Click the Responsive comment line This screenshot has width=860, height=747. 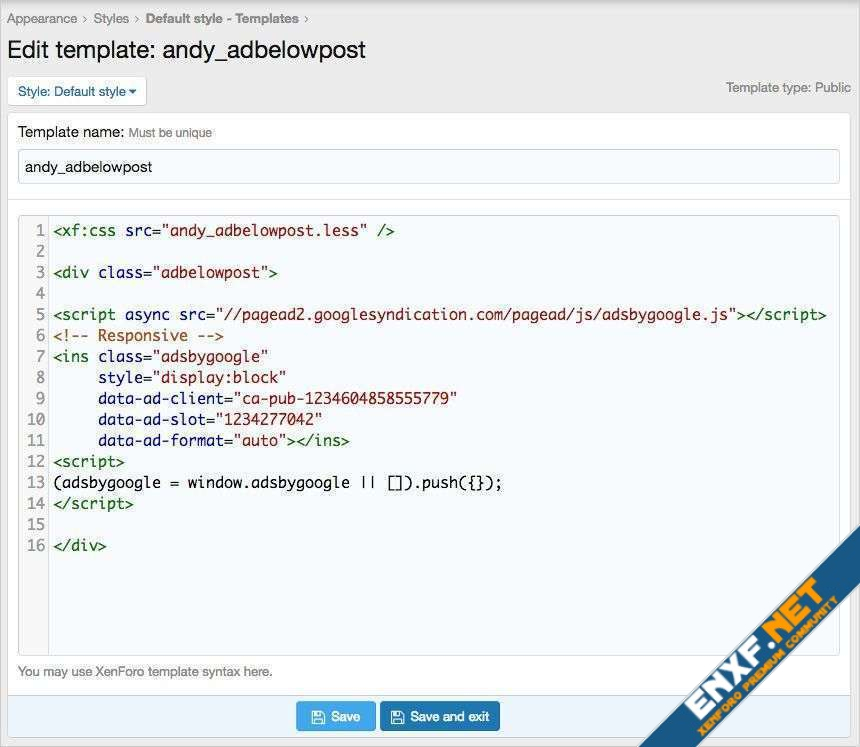click(x=138, y=336)
